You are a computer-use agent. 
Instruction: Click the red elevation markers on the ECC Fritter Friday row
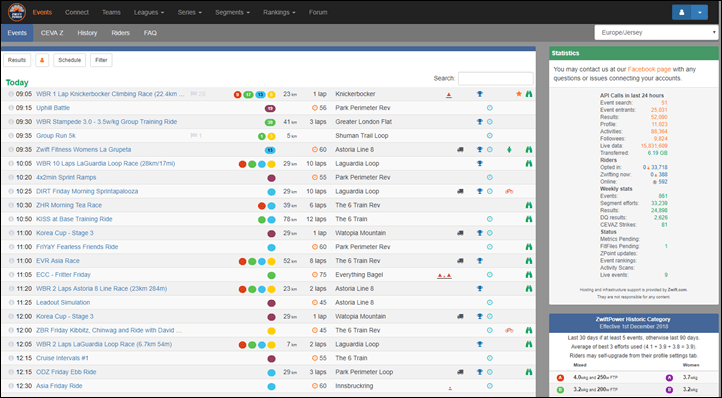444,276
